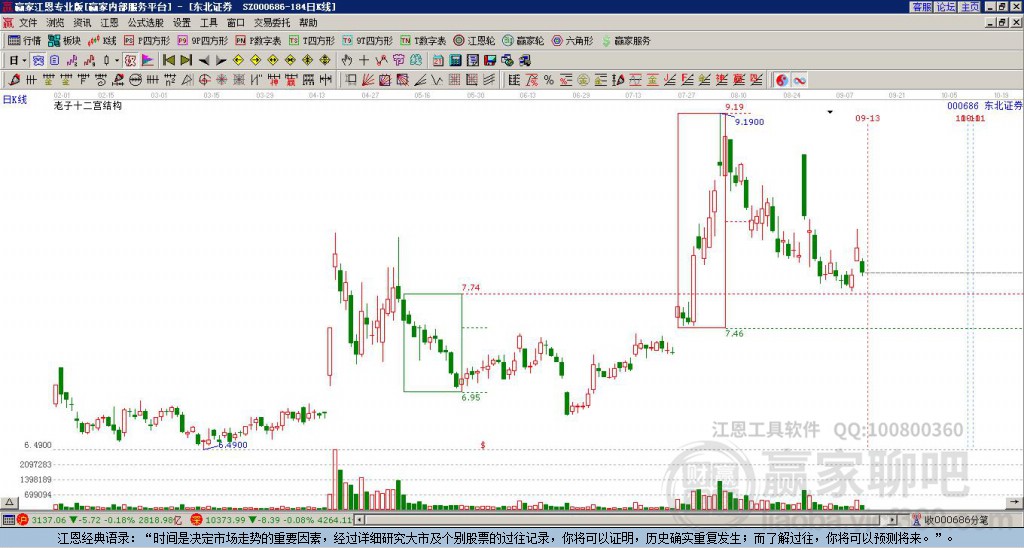Click the 09-13 date marker
Image resolution: width=1024 pixels, height=548 pixels.
(x=867, y=118)
